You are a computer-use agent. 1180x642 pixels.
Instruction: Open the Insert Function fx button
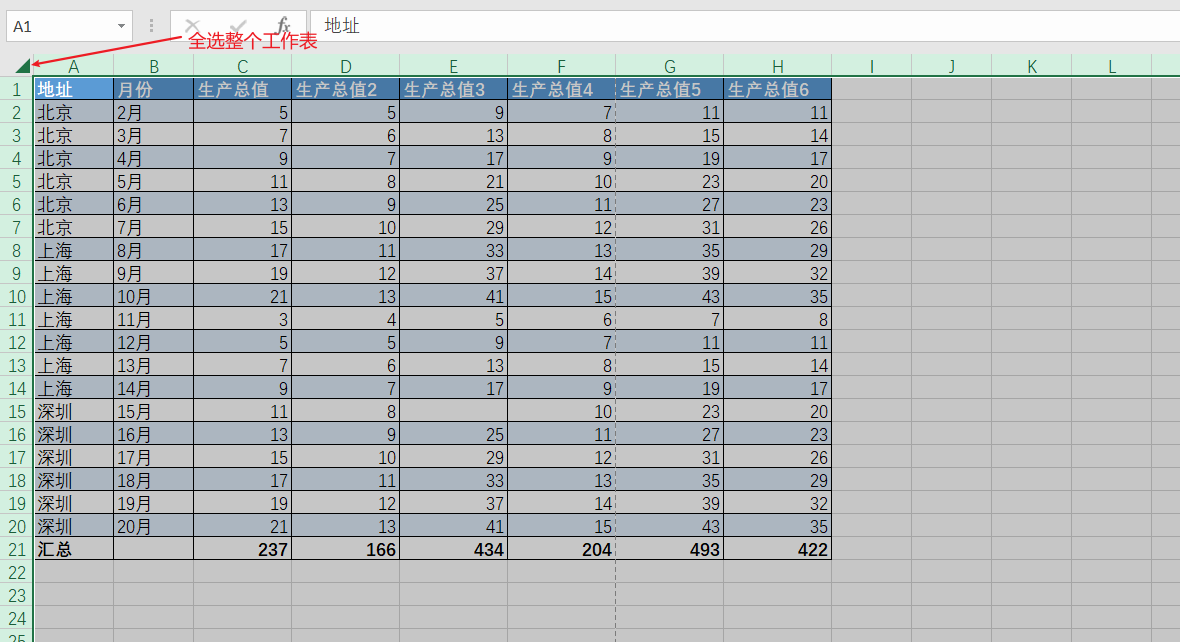[283, 26]
